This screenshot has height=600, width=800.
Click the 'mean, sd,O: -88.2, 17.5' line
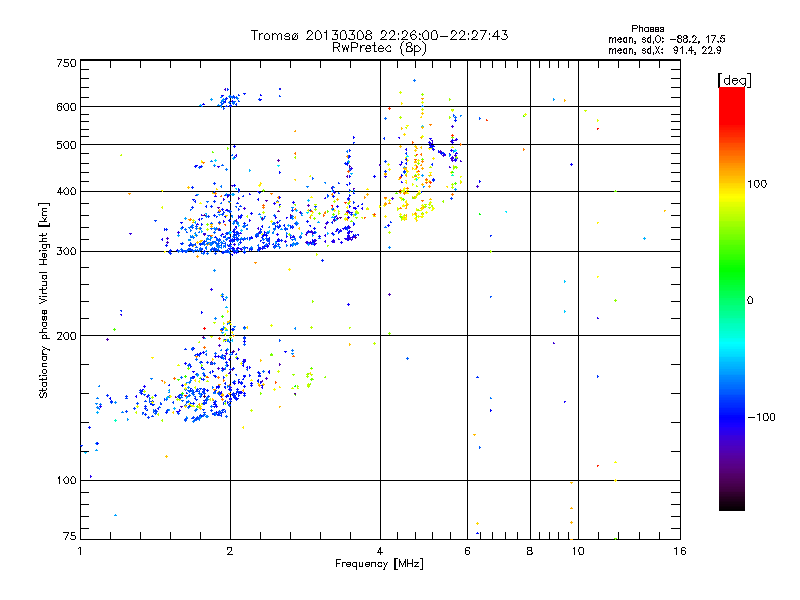(x=667, y=39)
